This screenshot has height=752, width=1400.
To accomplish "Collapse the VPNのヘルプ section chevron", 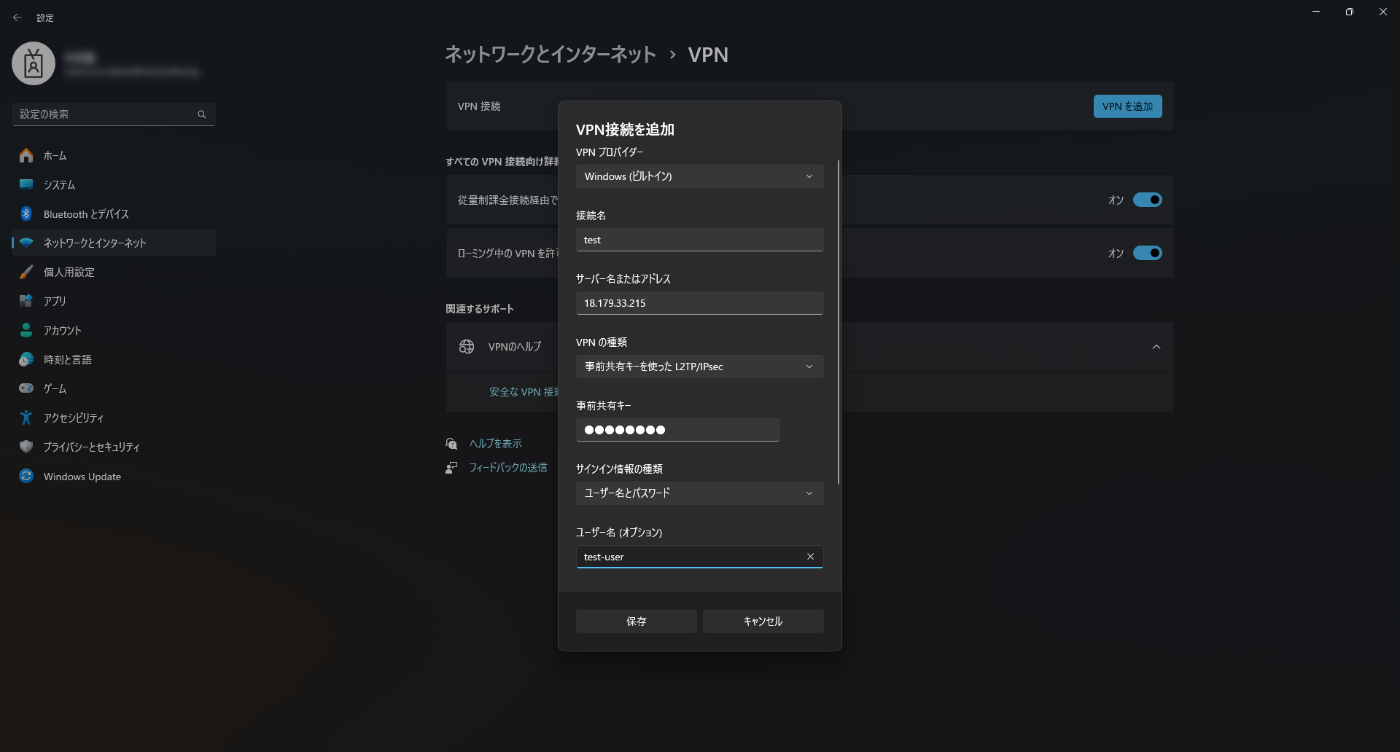I will (x=1156, y=347).
